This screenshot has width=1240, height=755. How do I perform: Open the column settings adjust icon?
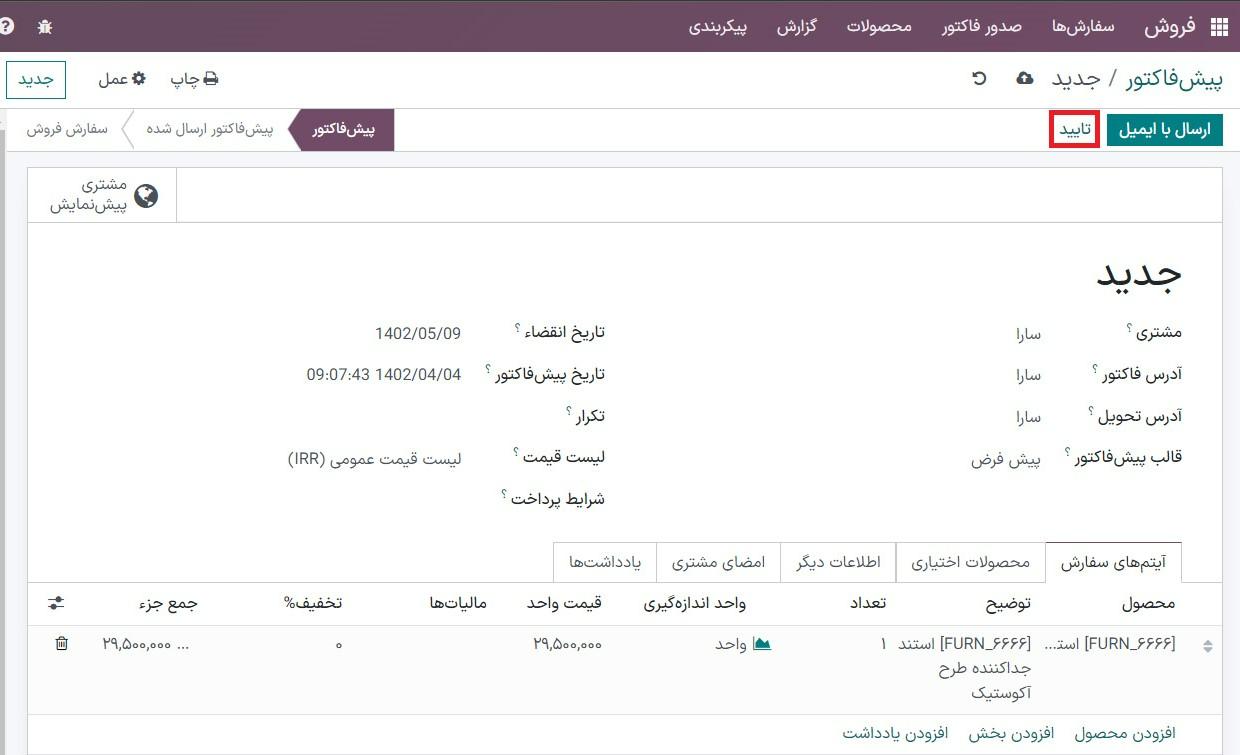click(56, 603)
